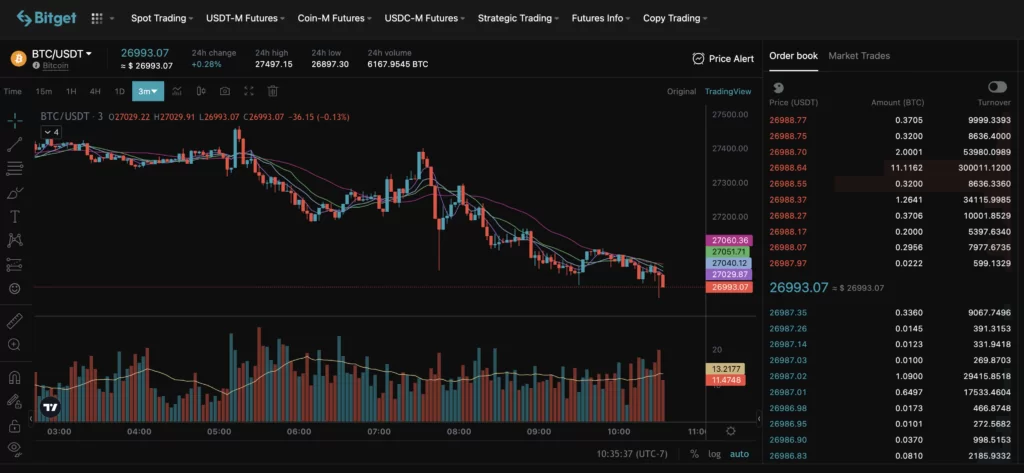Select the trend line drawing tool

pos(15,144)
